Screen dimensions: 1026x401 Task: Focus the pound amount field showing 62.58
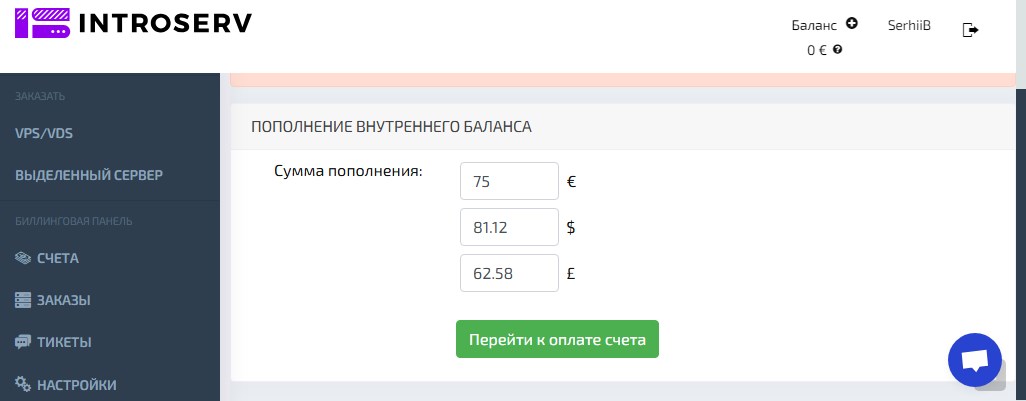click(x=509, y=273)
